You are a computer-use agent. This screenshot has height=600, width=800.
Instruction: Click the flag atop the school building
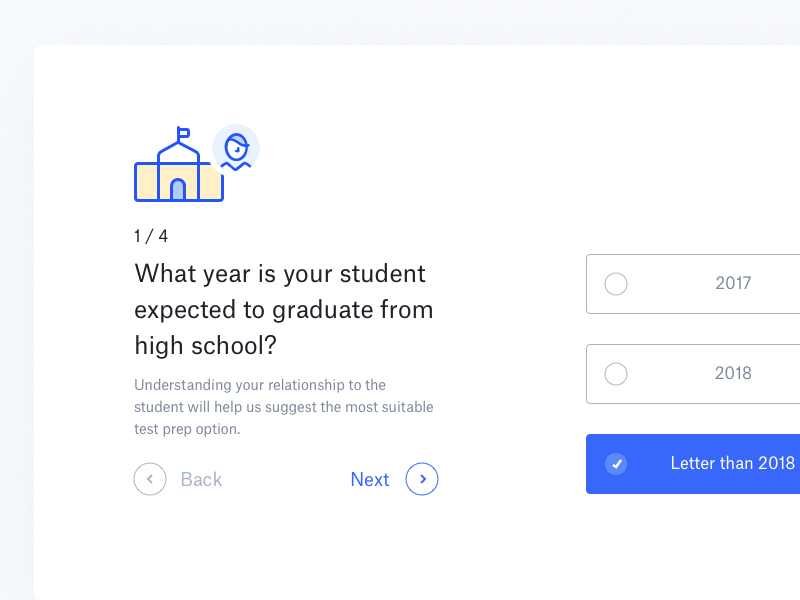coord(183,133)
